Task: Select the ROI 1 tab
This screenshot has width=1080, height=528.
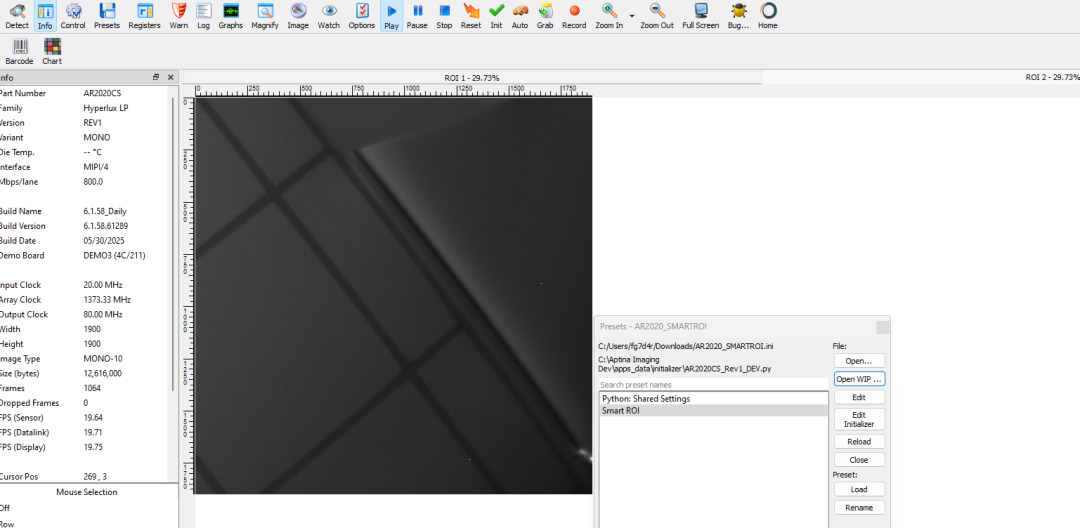Action: pos(472,78)
